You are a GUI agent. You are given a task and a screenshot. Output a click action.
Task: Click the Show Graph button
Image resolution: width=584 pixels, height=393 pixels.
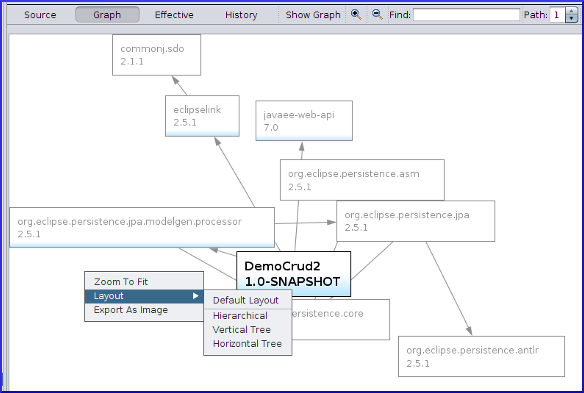click(x=313, y=15)
